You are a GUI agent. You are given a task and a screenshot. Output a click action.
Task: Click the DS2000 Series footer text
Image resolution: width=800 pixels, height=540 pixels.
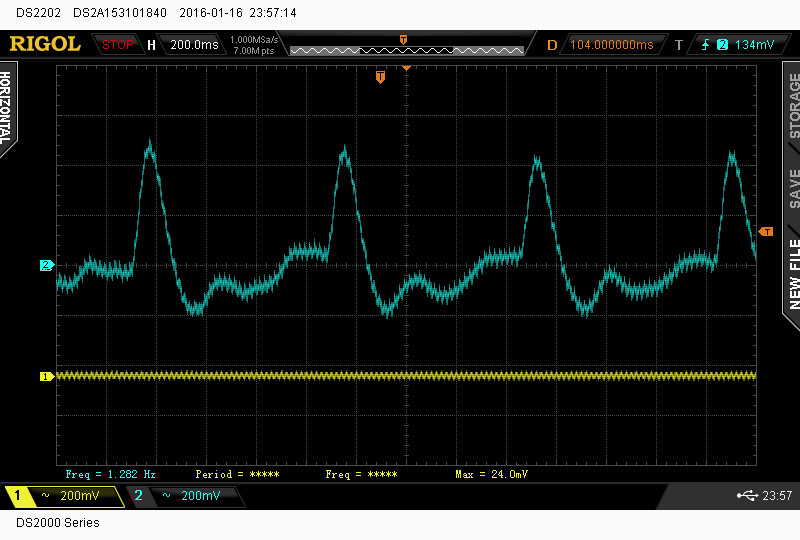point(58,523)
